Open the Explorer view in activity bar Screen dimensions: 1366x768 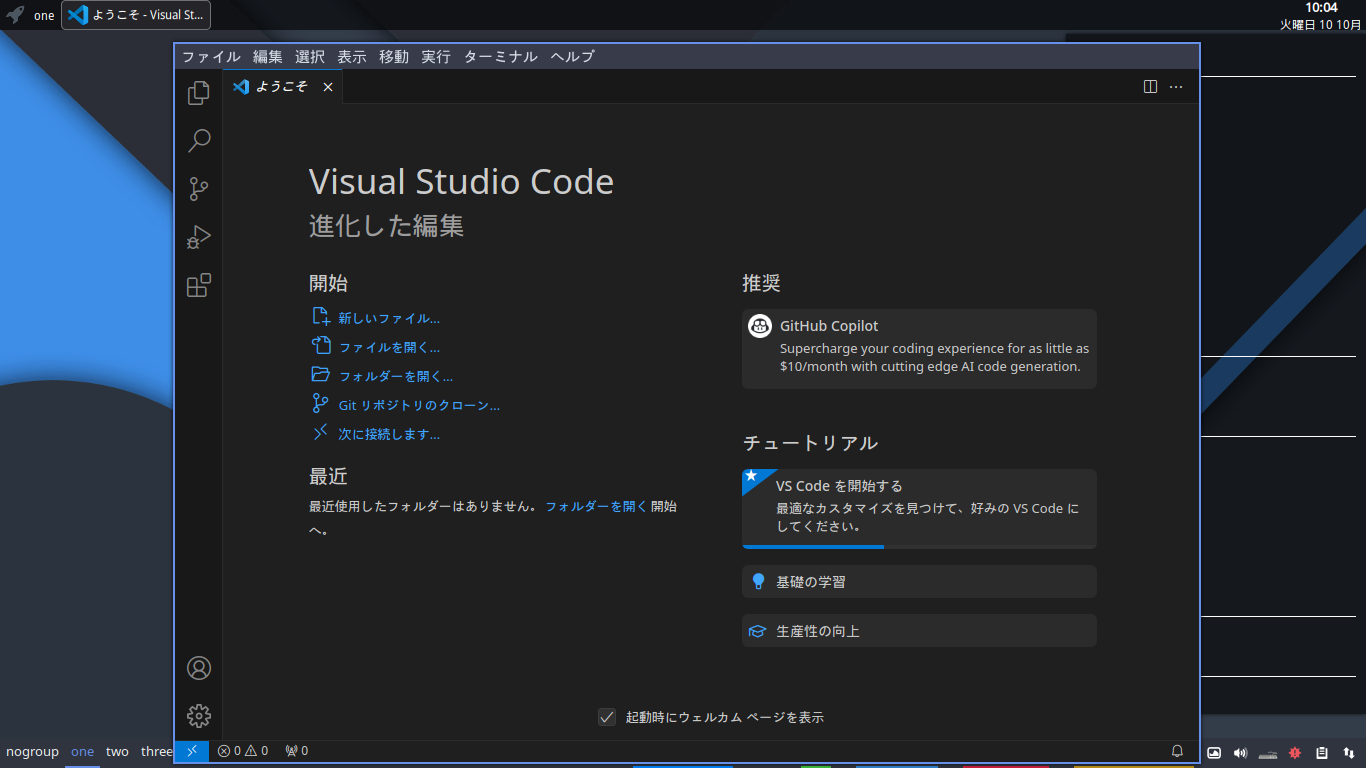click(x=199, y=93)
